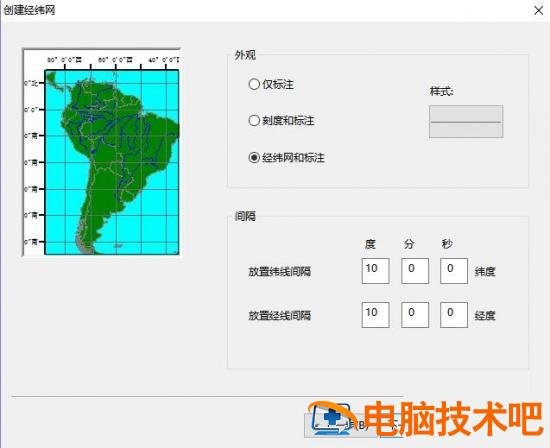Click the 创建经纬网 window title
The image size is (550, 448).
coord(29,10)
